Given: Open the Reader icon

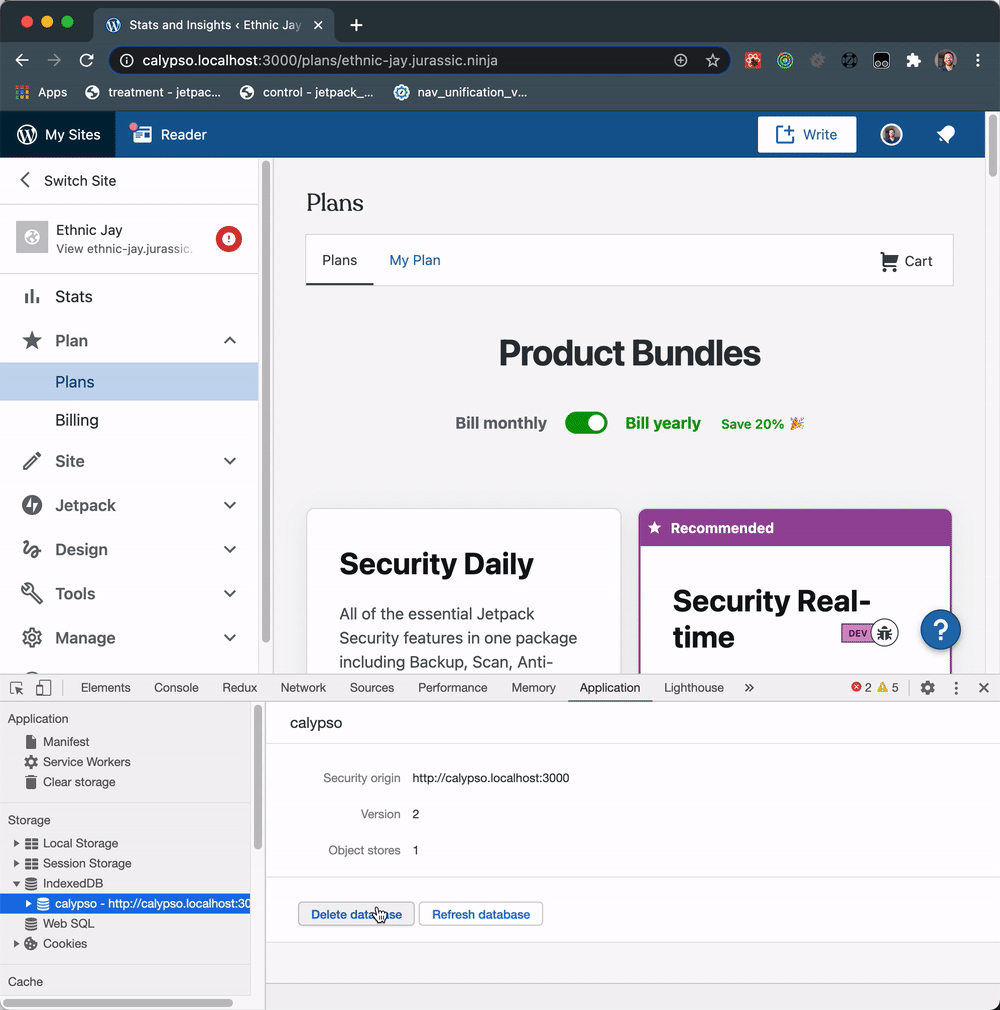Looking at the screenshot, I should tap(141, 134).
